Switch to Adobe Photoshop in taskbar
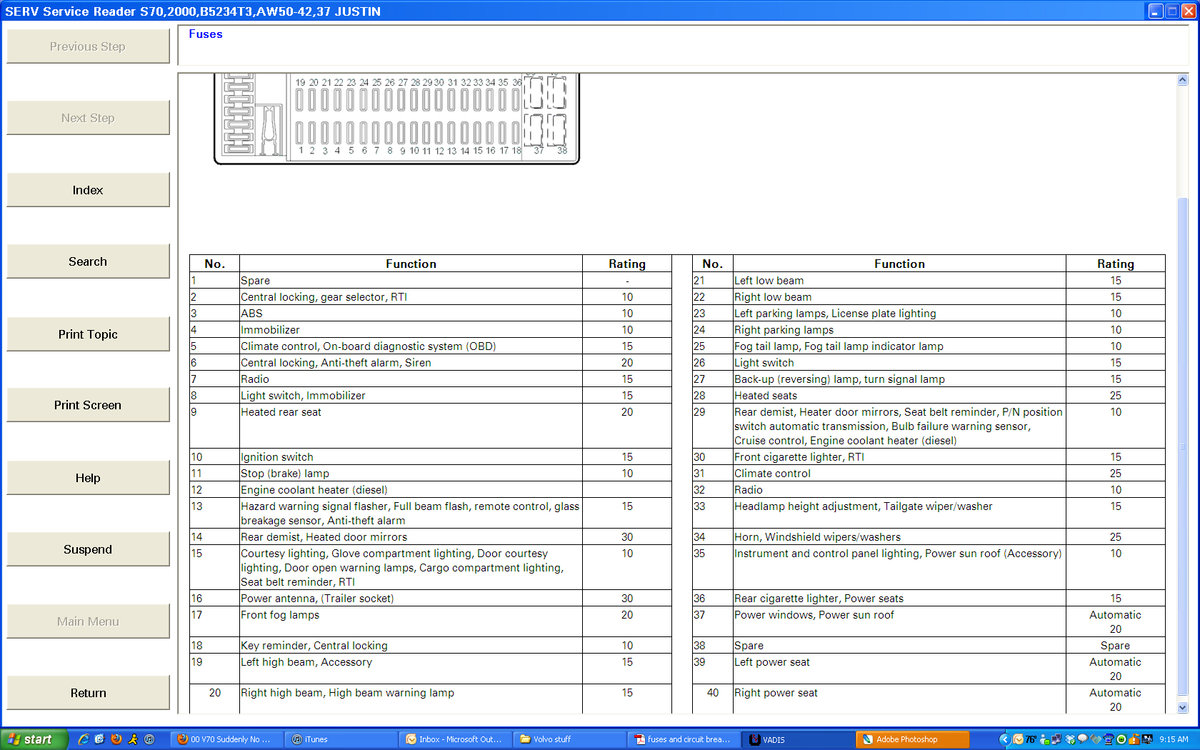 pyautogui.click(x=912, y=740)
